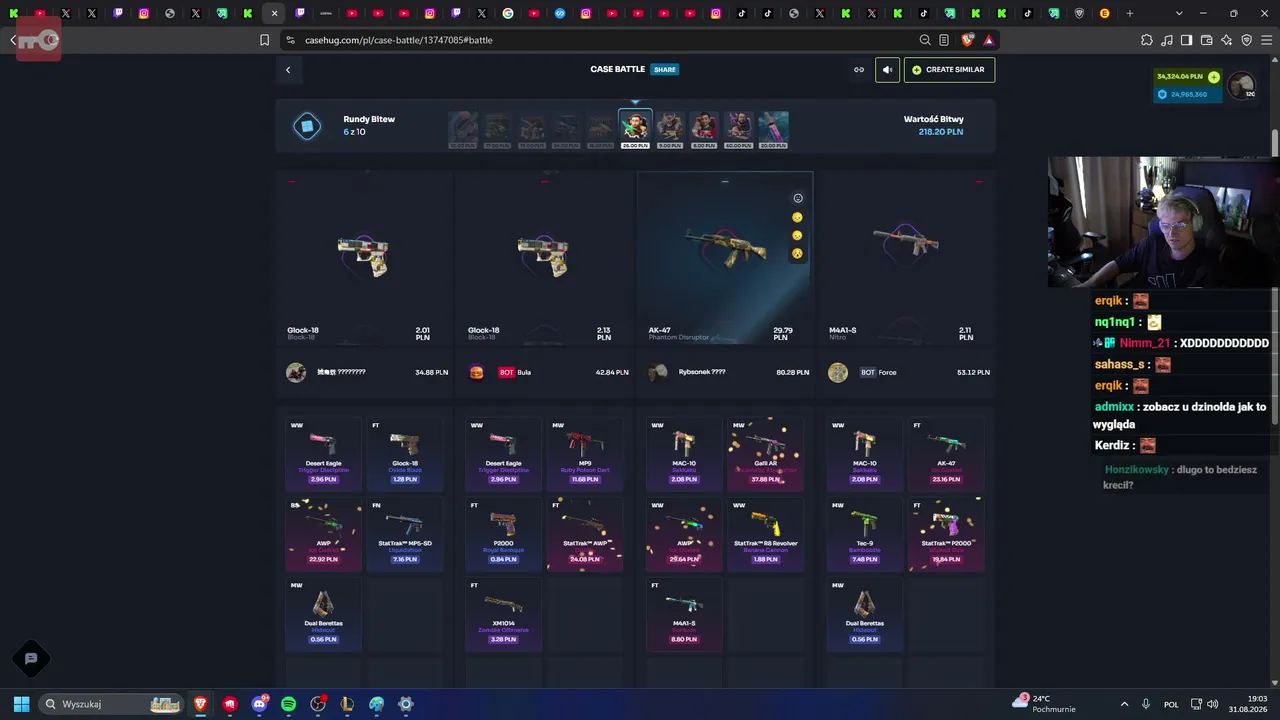Click the Tec-9 Bamboozle card
This screenshot has height=720, width=1280.
pos(864,533)
